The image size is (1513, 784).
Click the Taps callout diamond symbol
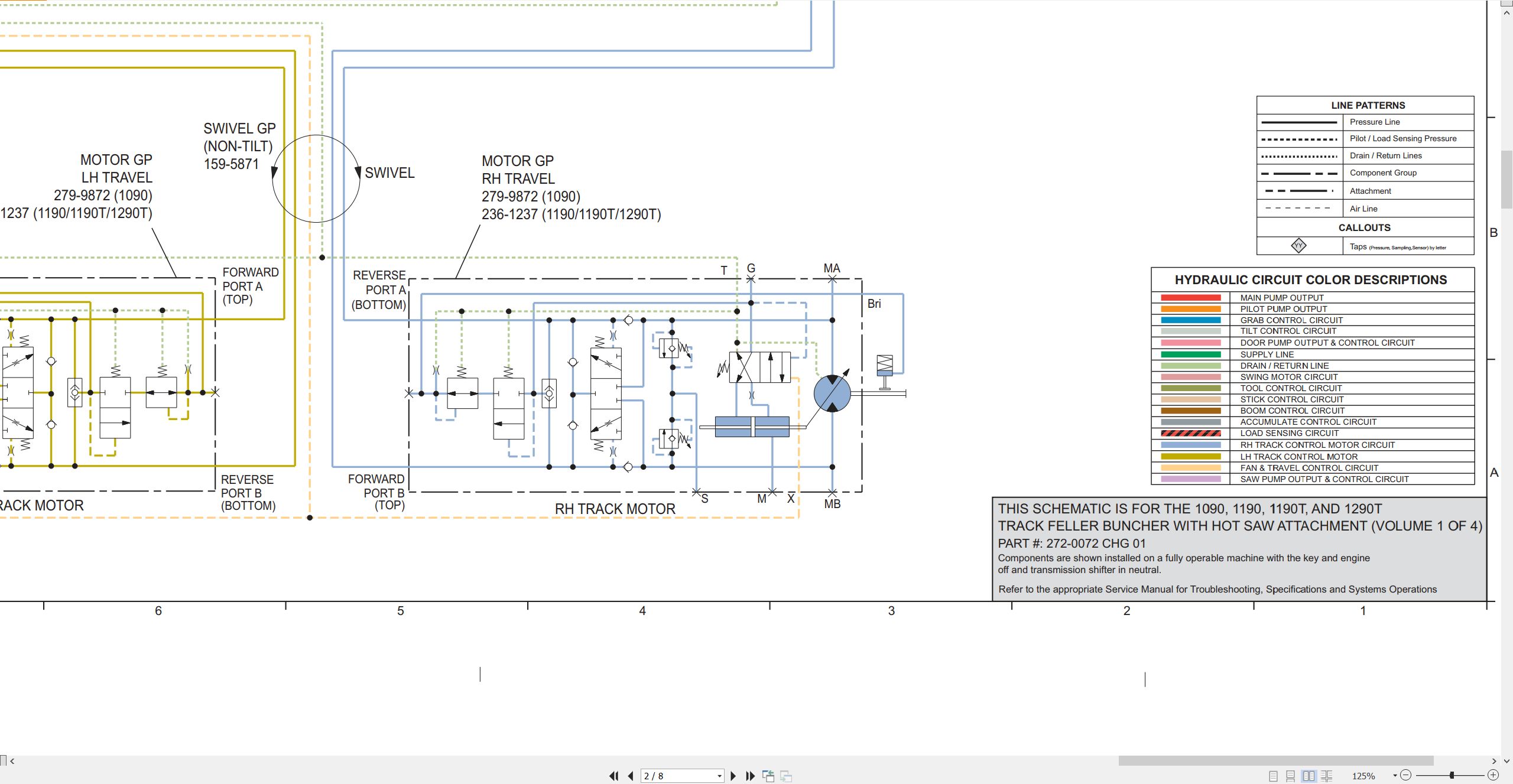[x=1298, y=246]
